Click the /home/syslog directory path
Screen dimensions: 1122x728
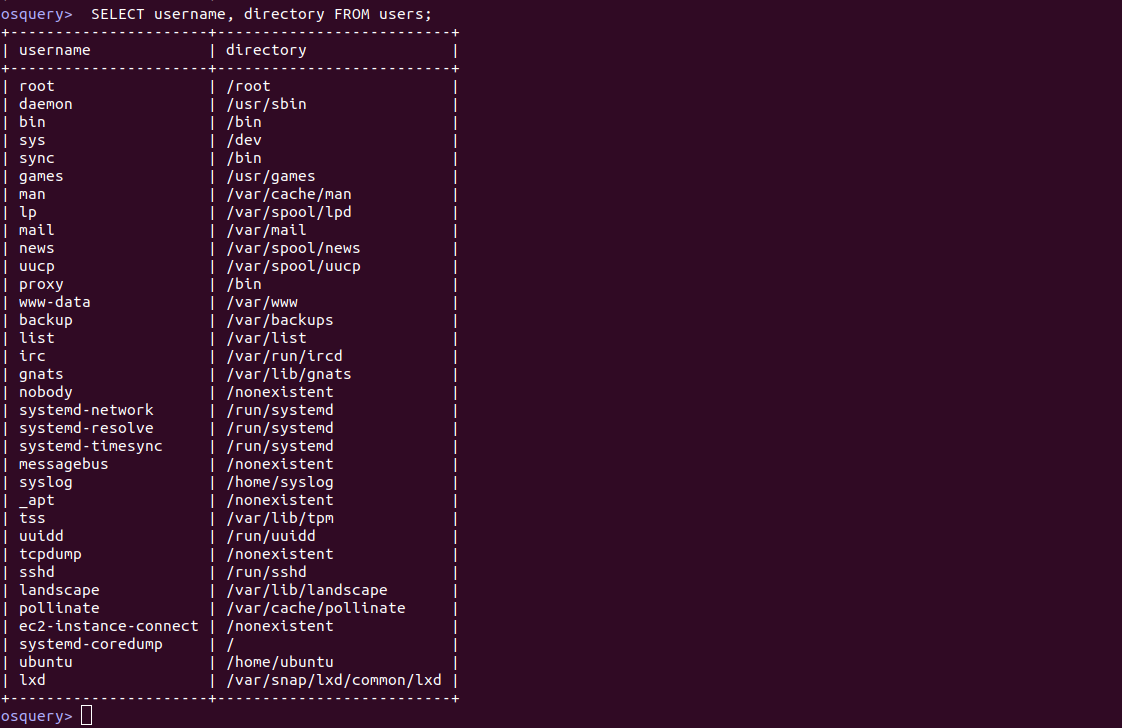[280, 482]
